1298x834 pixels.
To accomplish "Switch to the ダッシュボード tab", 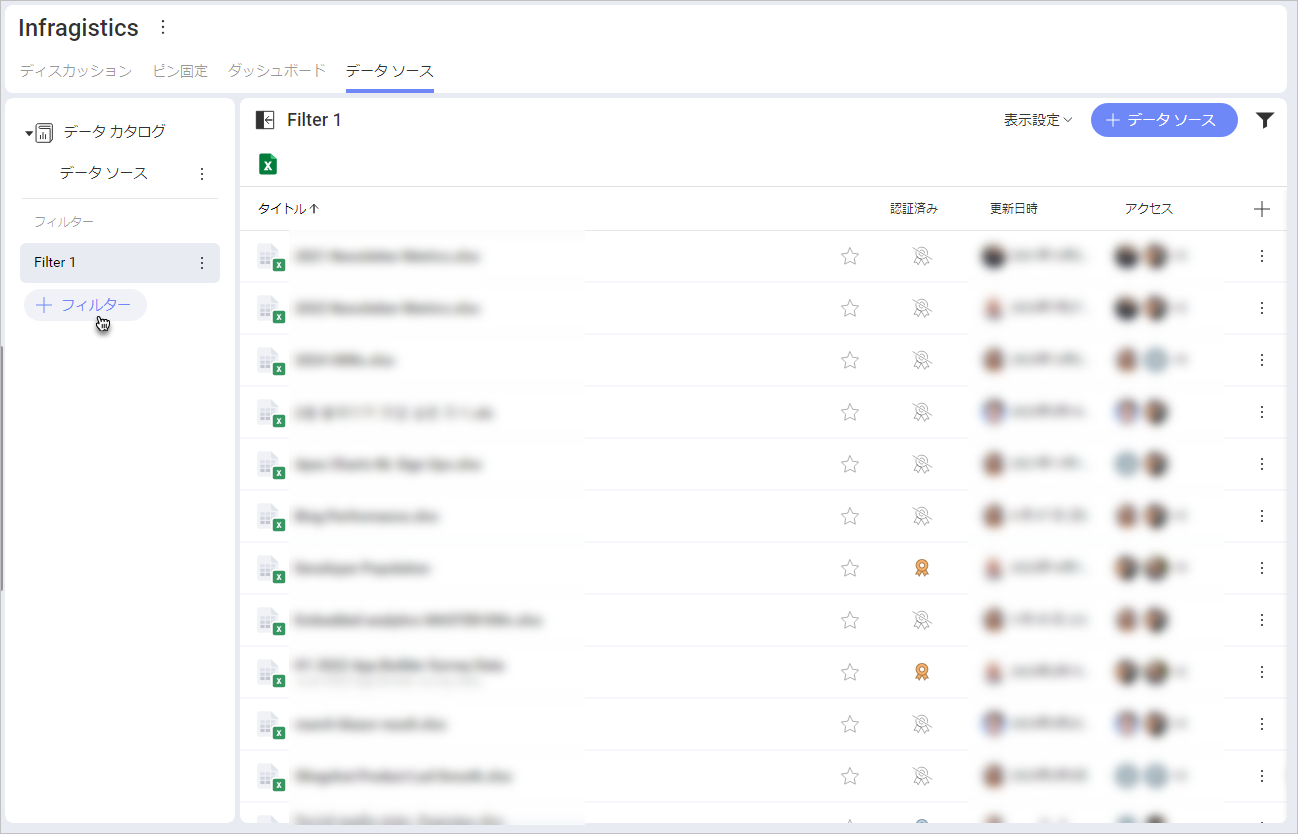I will 277,71.
